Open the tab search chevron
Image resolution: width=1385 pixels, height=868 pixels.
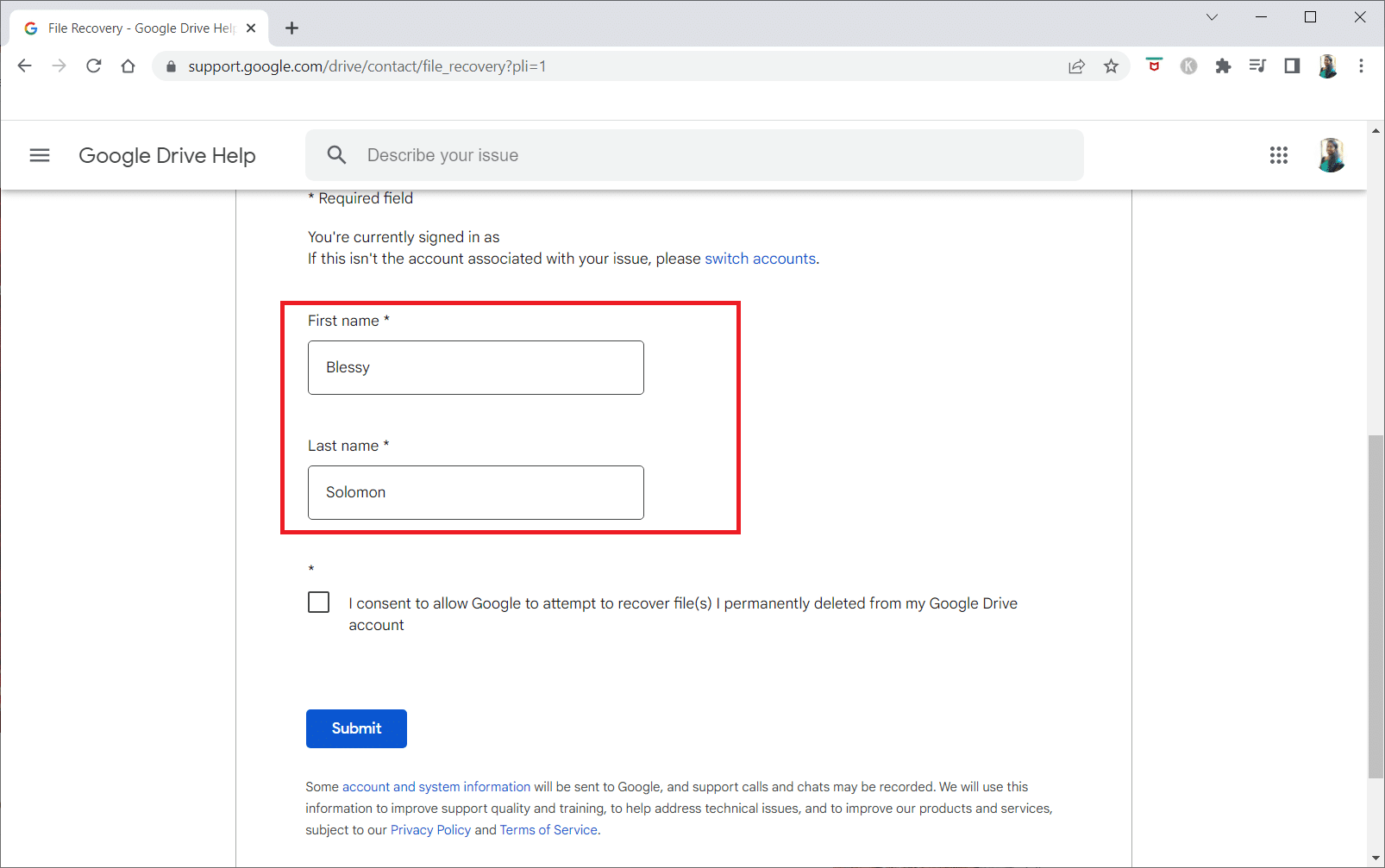click(1212, 17)
